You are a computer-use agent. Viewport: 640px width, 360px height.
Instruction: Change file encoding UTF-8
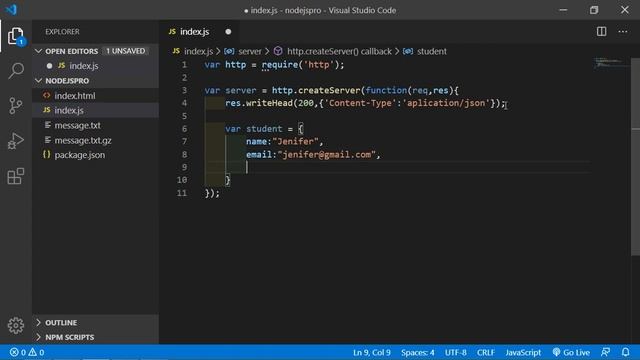coord(456,352)
